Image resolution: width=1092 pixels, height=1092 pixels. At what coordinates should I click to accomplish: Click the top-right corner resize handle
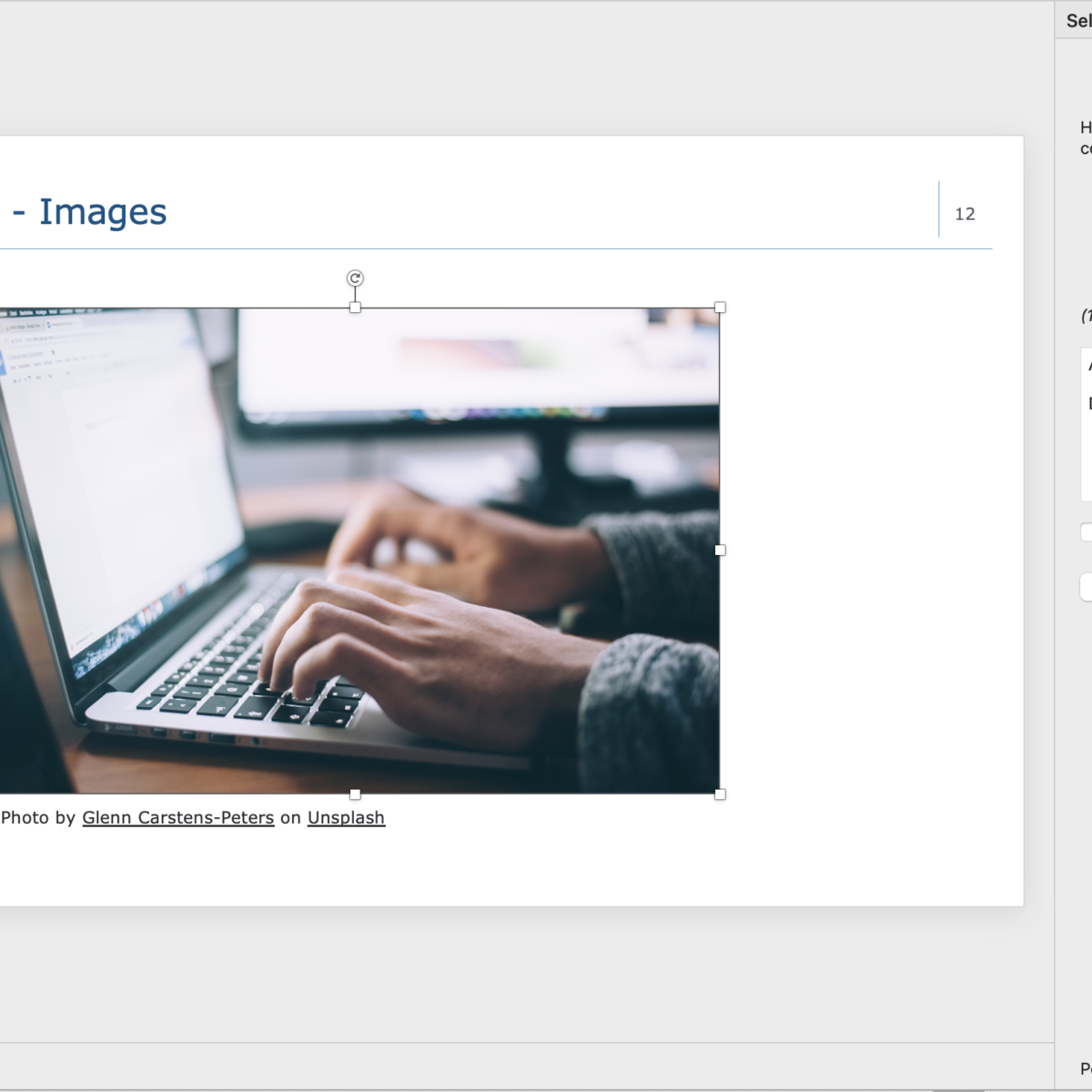click(x=720, y=308)
